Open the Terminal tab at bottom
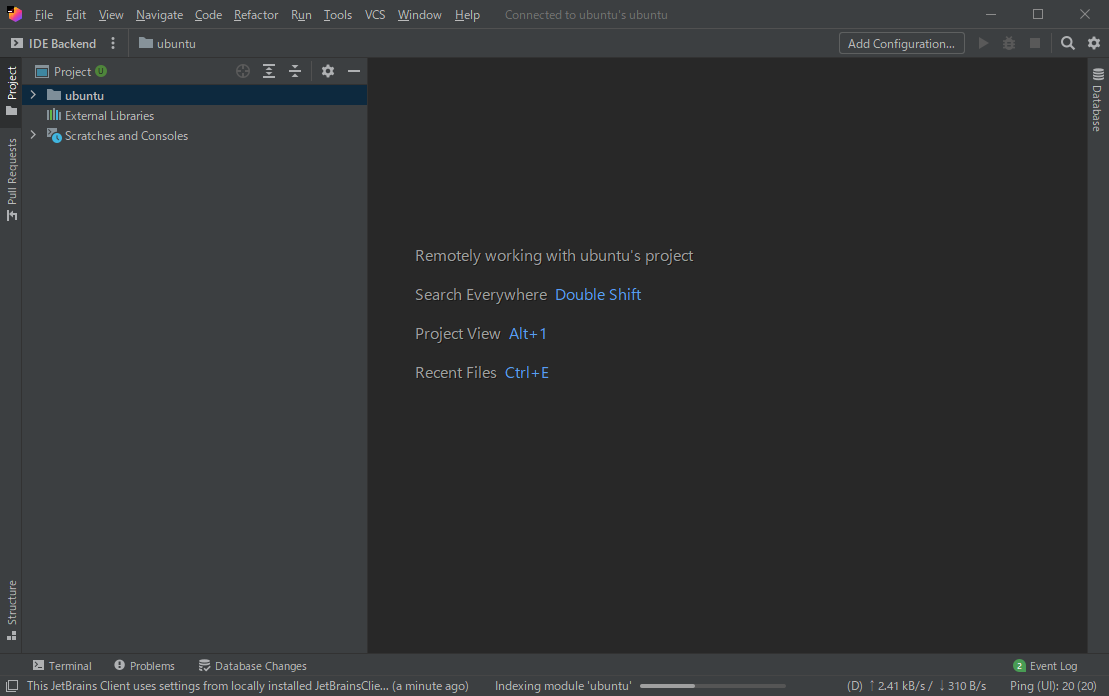1109x696 pixels. 62,666
